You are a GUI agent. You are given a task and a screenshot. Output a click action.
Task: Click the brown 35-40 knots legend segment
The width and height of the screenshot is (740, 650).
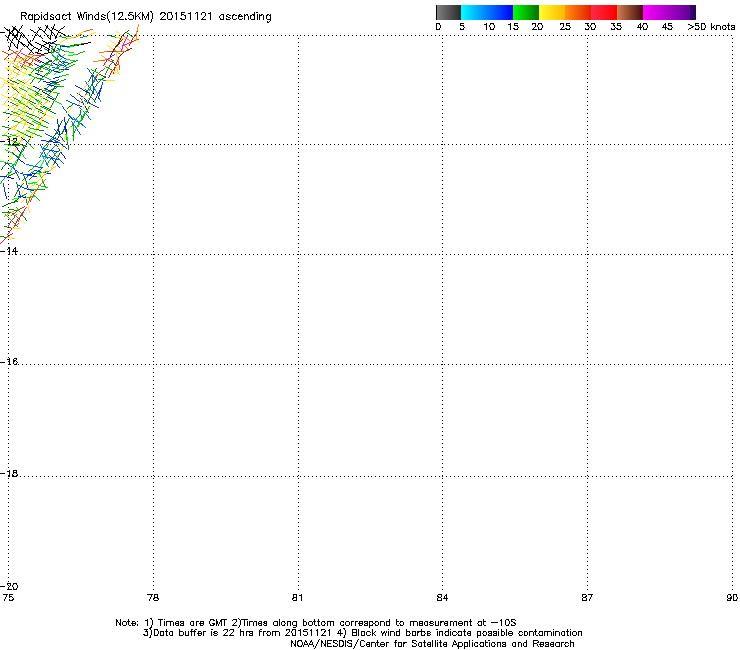pyautogui.click(x=630, y=12)
